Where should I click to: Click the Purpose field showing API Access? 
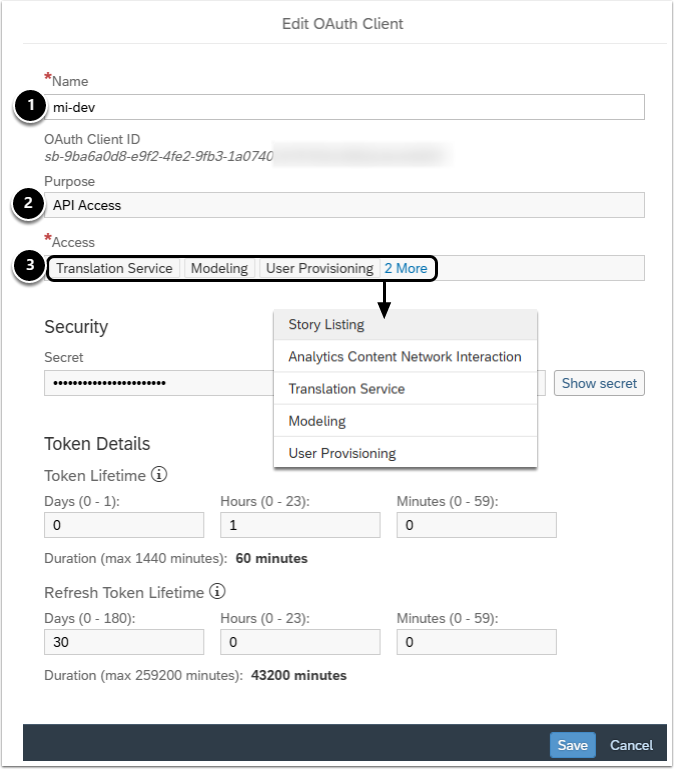tap(344, 205)
